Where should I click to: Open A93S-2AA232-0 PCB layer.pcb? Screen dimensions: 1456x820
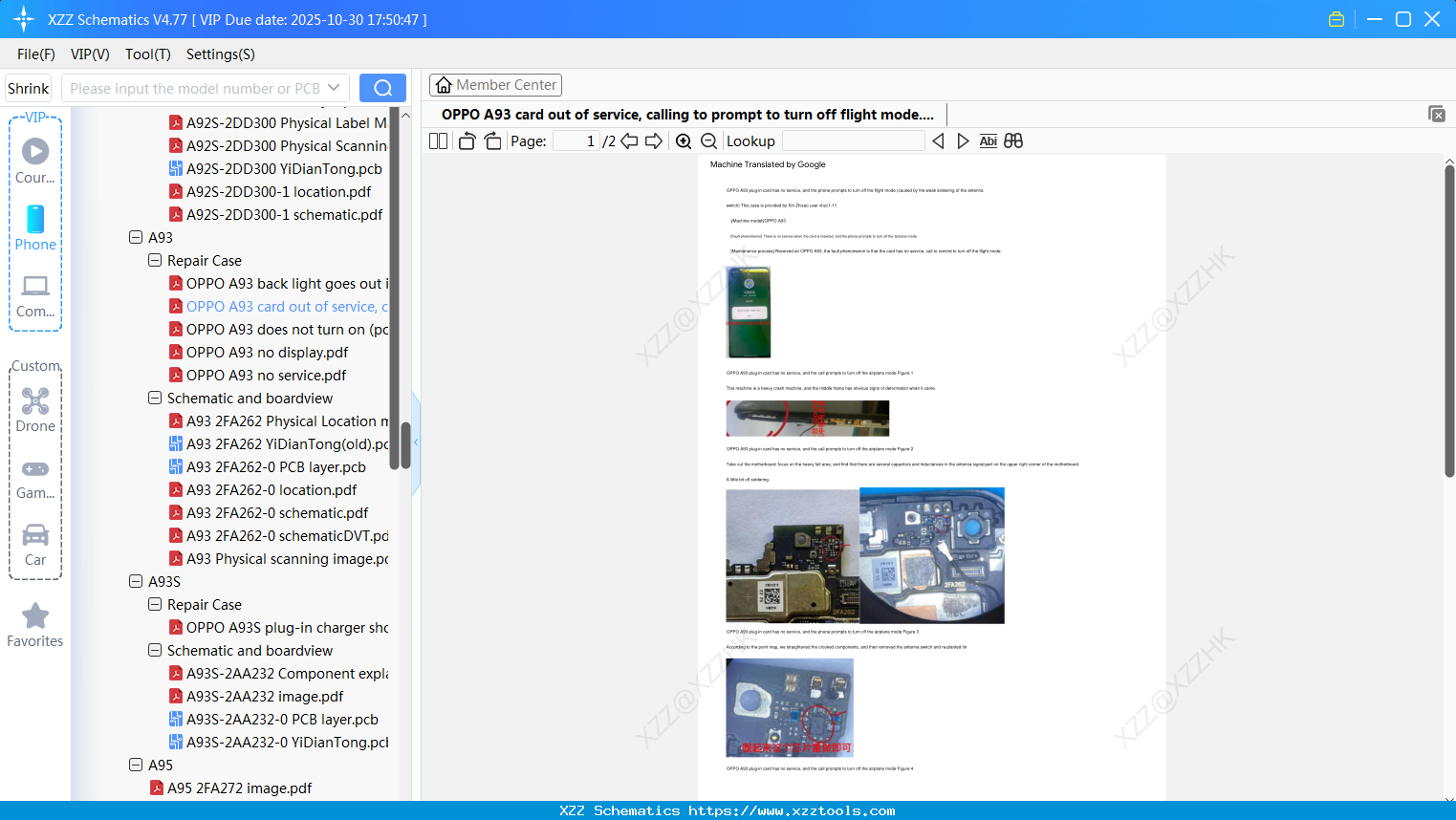click(273, 719)
